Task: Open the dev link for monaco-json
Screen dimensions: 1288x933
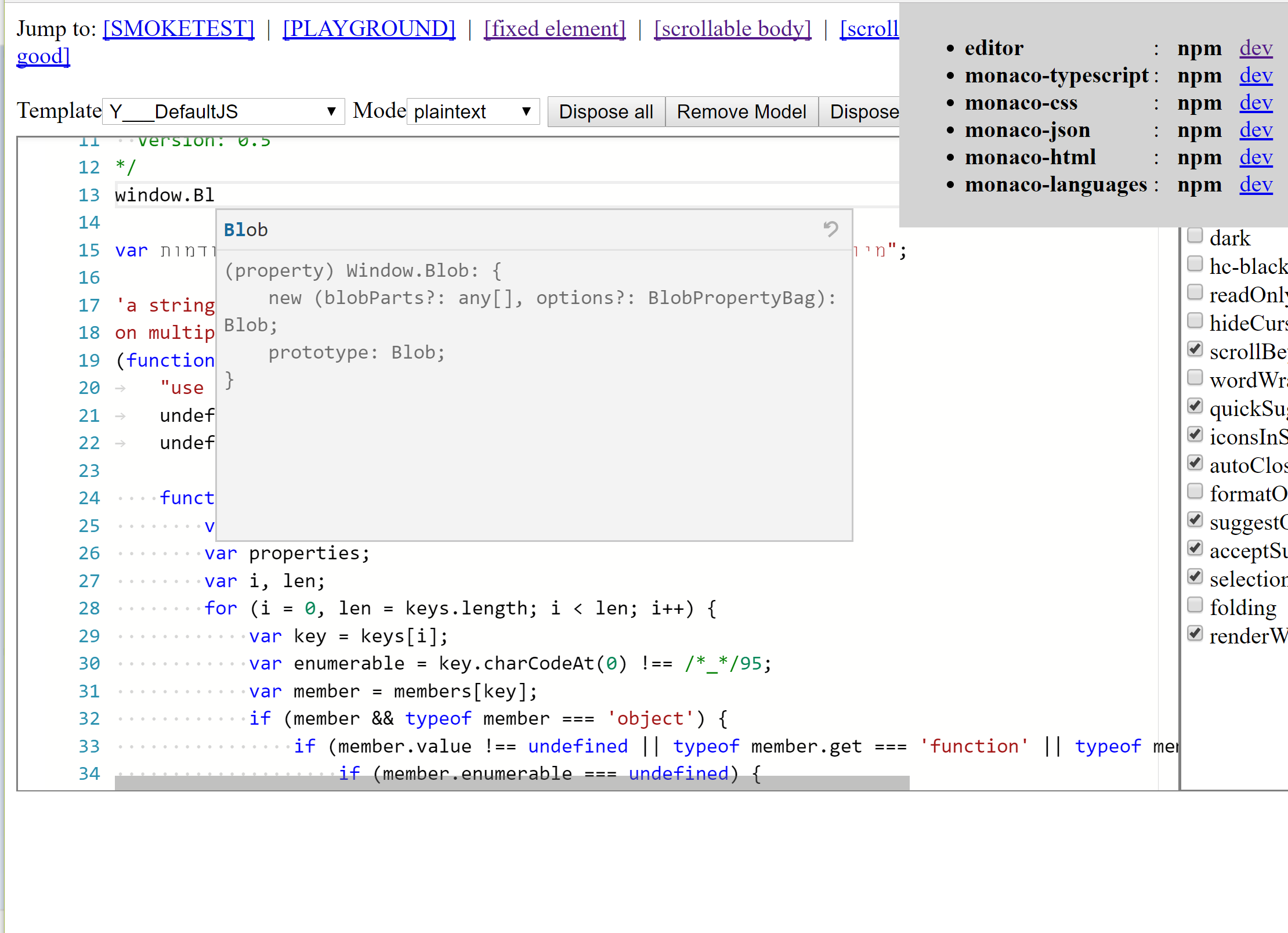Action: [1256, 130]
